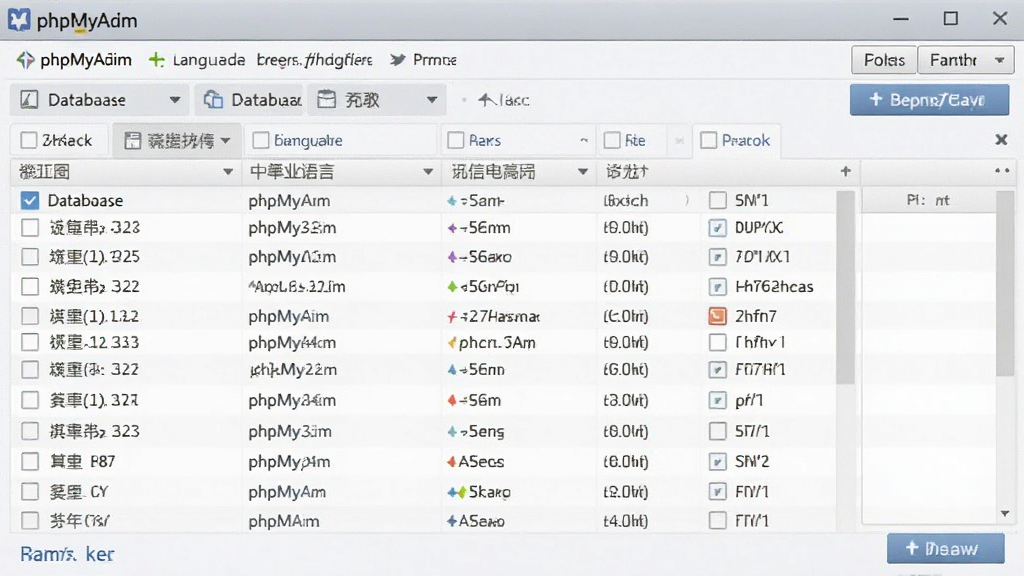
Task: Click the 'AppLBs.32.fim' cell
Action: click(296, 287)
